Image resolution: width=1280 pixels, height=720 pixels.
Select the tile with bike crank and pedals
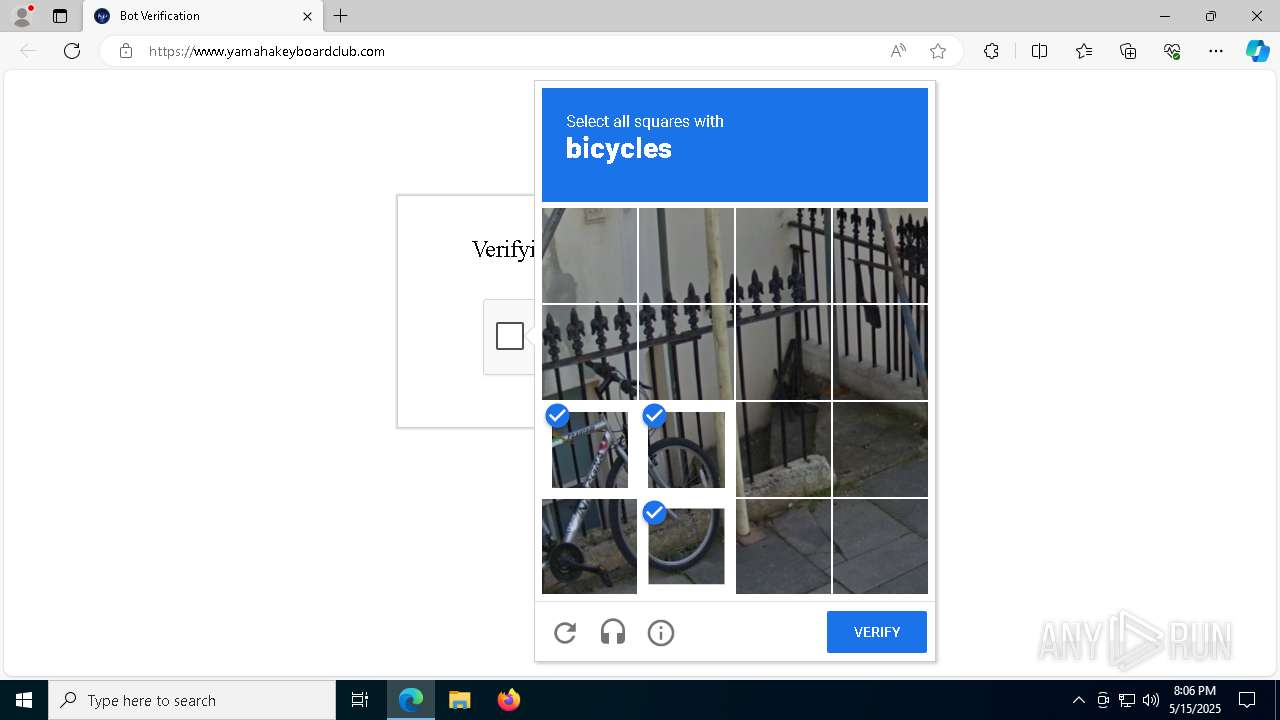tap(589, 546)
